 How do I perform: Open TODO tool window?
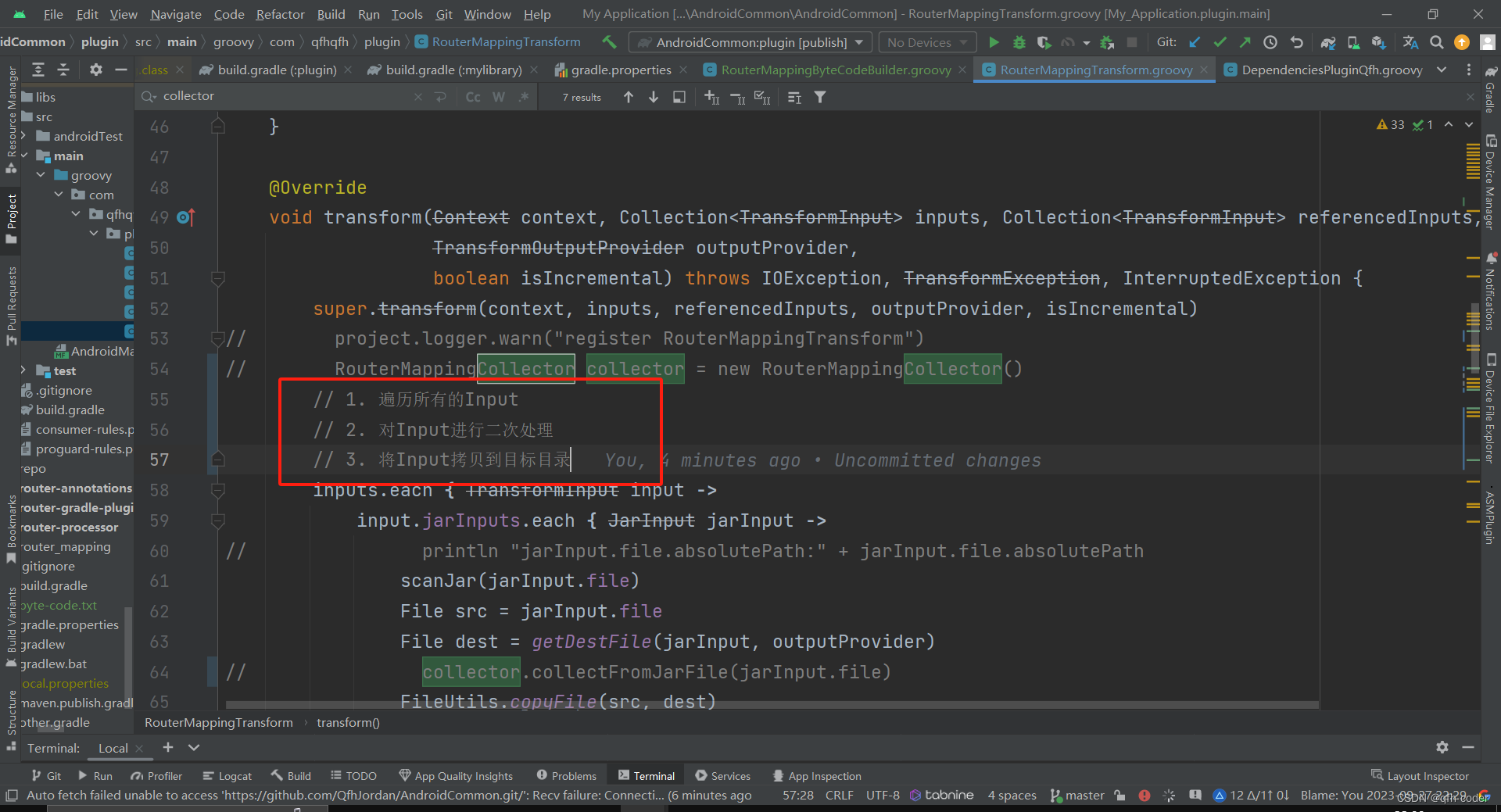tap(353, 775)
